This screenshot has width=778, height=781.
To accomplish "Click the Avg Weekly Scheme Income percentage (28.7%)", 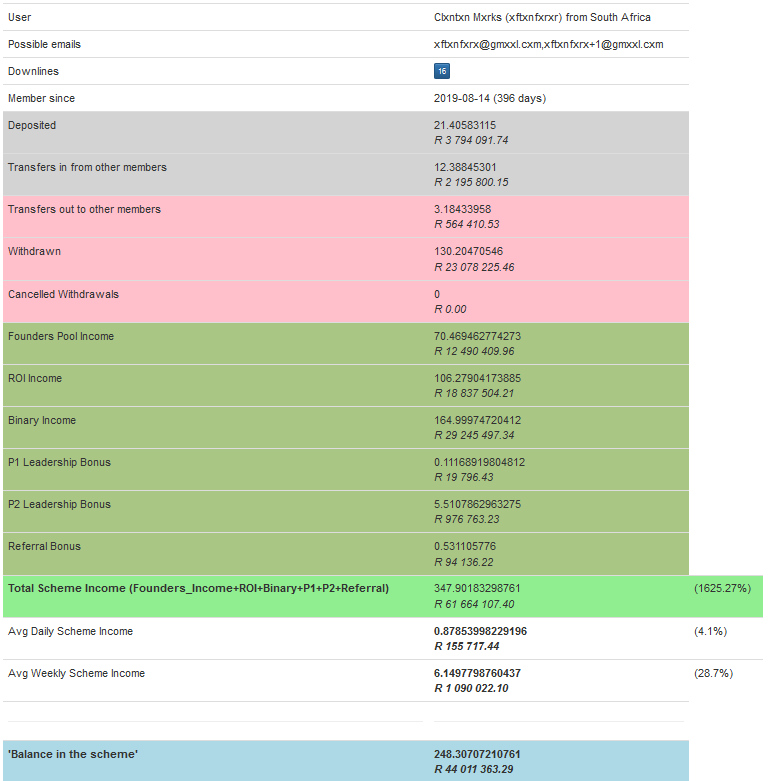I will (x=713, y=673).
